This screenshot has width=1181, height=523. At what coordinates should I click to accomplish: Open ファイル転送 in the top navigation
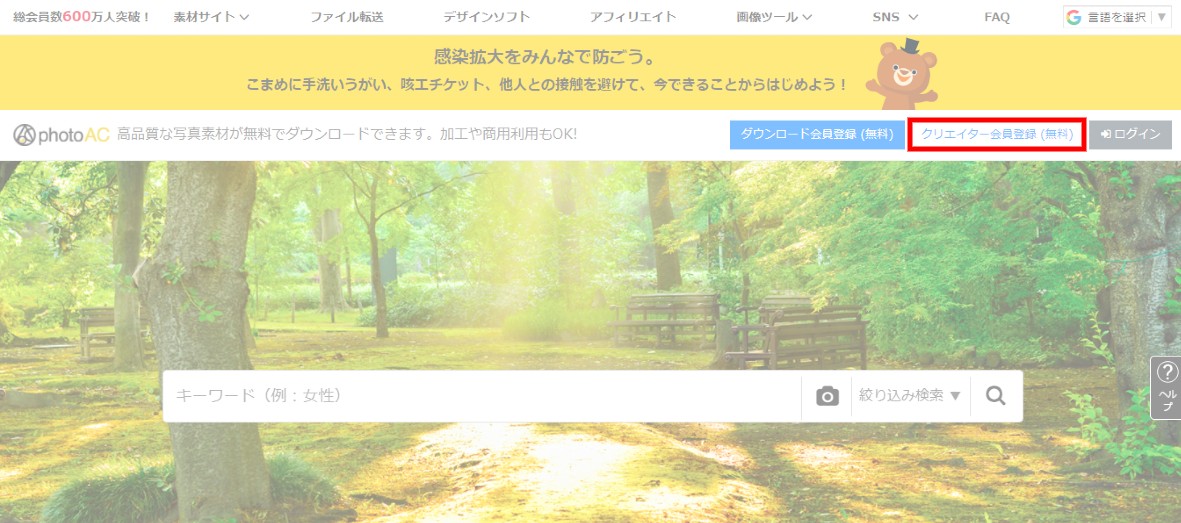346,17
